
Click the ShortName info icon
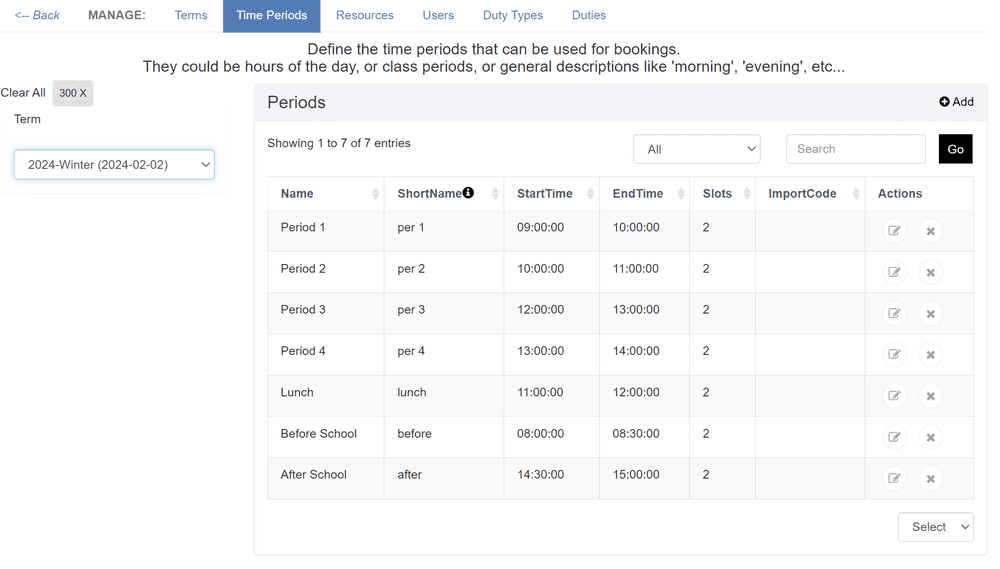(468, 193)
